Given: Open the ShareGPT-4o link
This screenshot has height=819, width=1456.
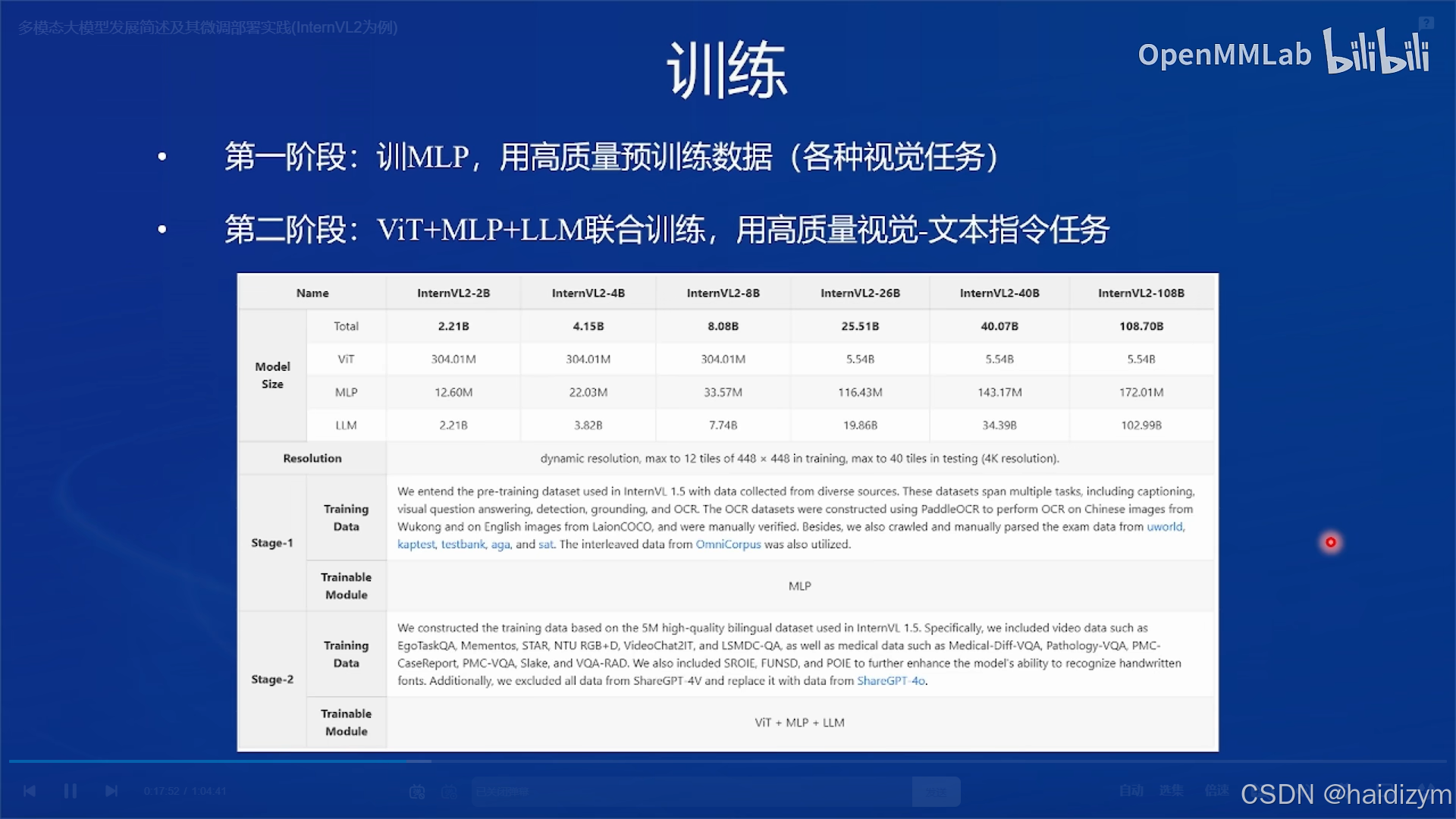Looking at the screenshot, I should coord(890,680).
